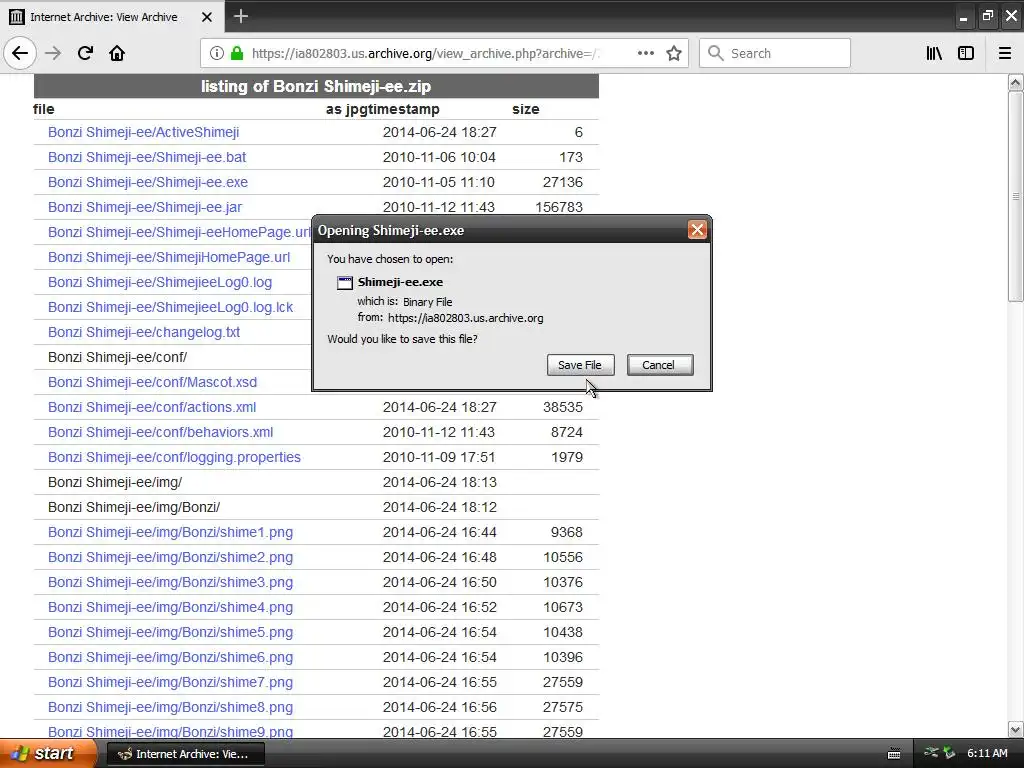The height and width of the screenshot is (768, 1024).
Task: Open changelog.txt link
Action: [144, 332]
